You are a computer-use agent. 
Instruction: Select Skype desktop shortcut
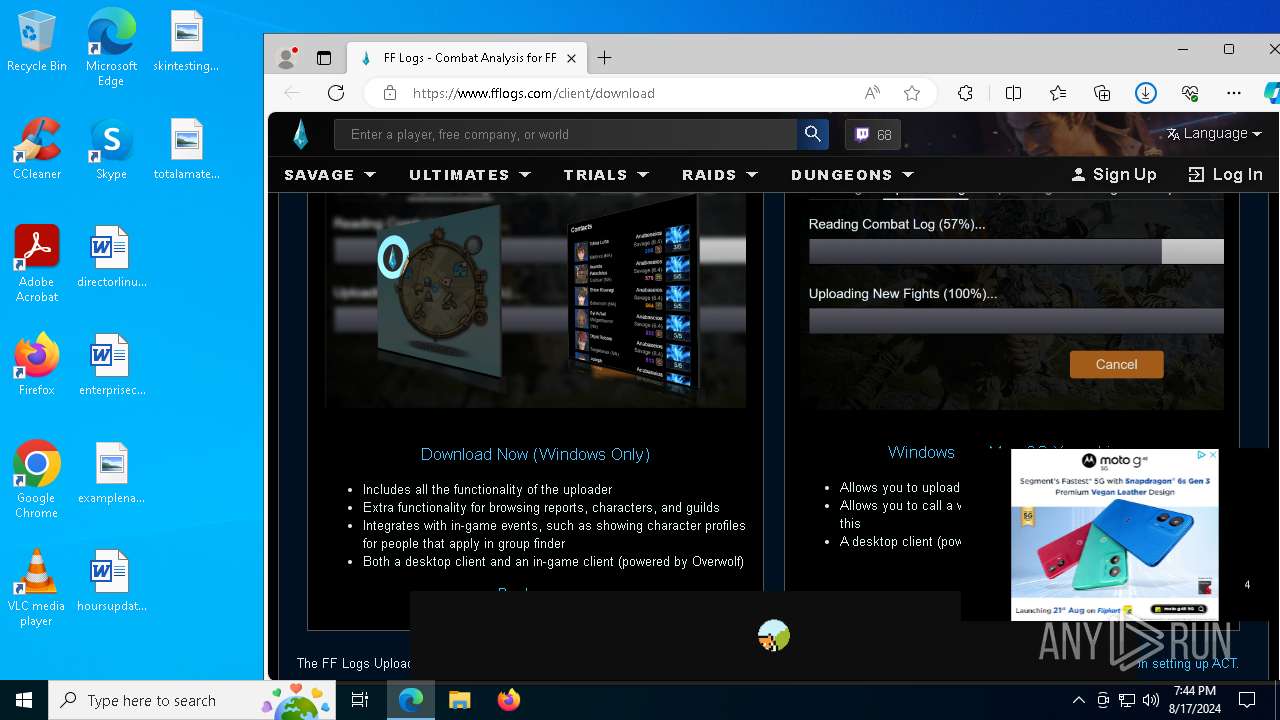coord(111,149)
